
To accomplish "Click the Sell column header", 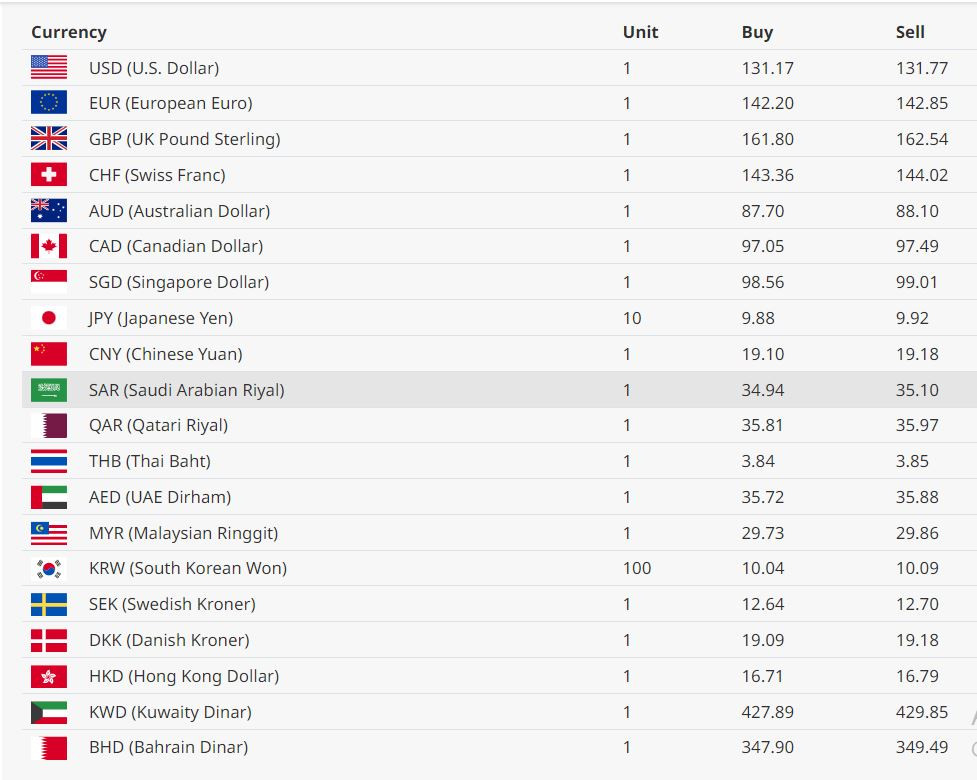I will coord(910,32).
